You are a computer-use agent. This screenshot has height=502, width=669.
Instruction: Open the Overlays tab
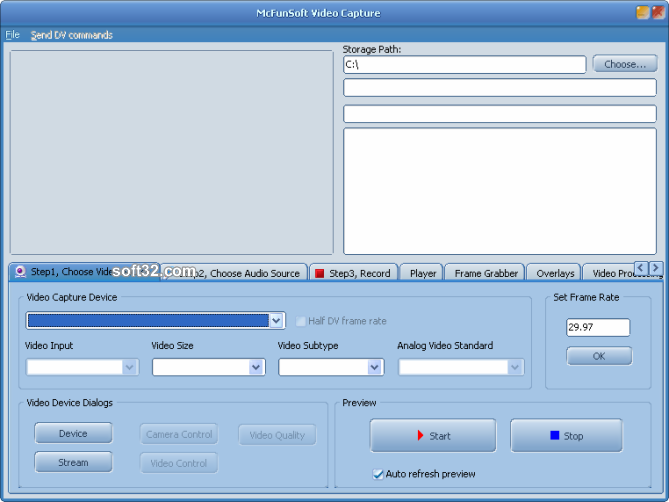click(555, 273)
